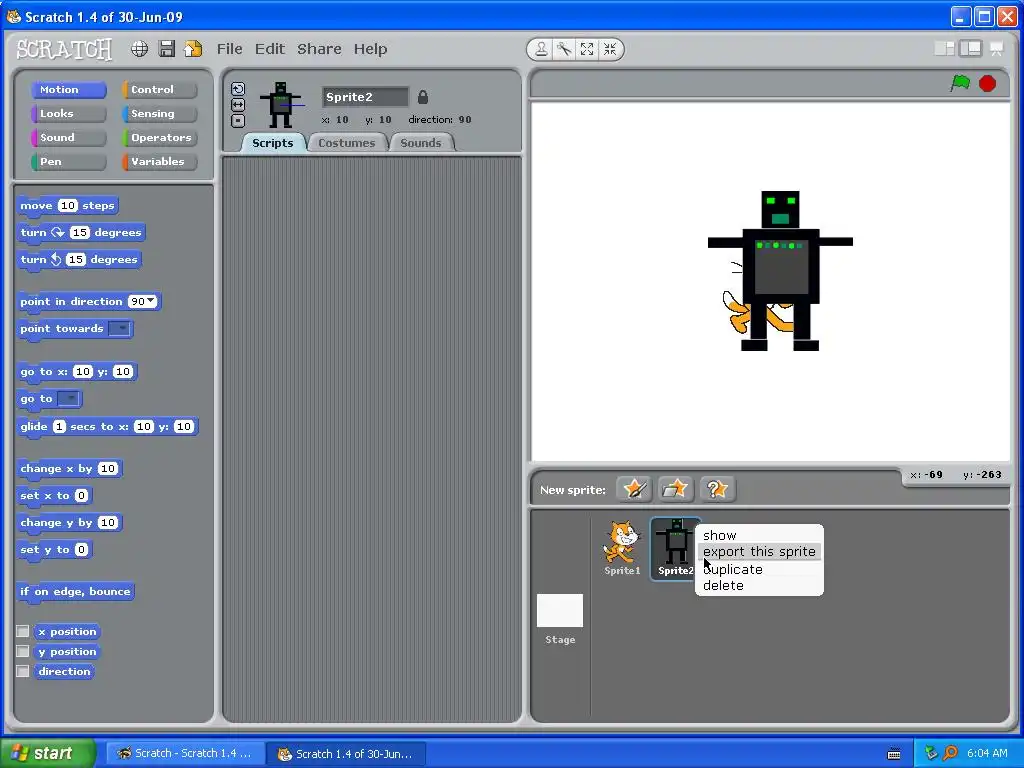Enable the direction stage monitor
This screenshot has width=1024, height=768.
pyautogui.click(x=23, y=671)
